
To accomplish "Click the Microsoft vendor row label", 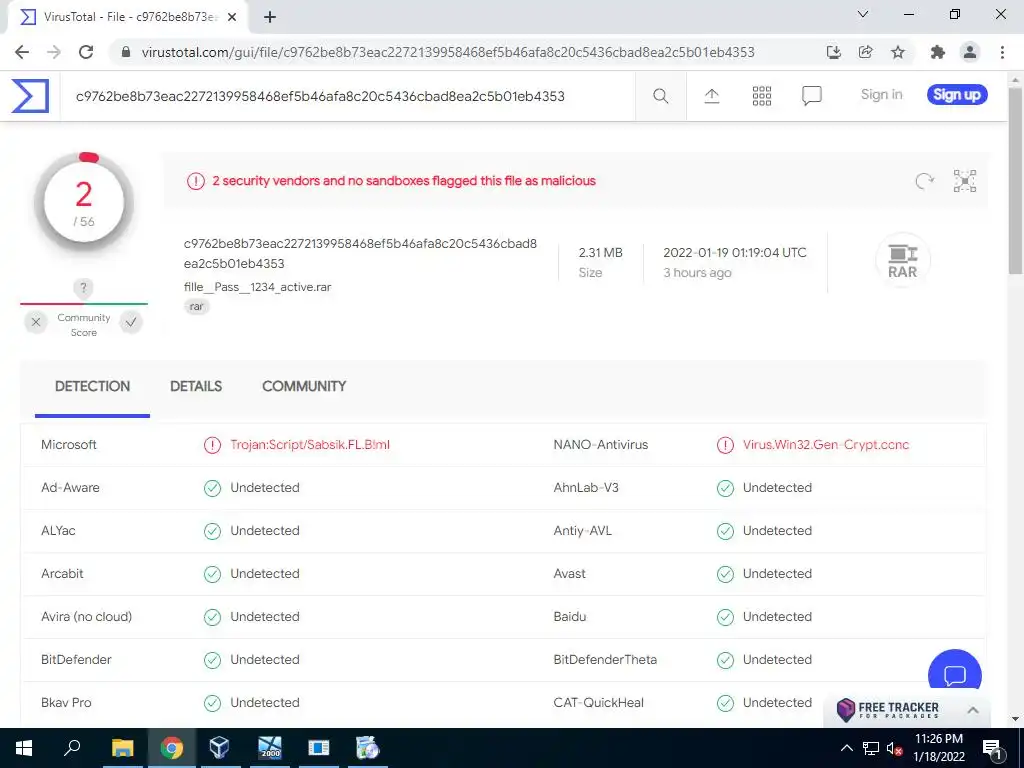I will pyautogui.click(x=69, y=445).
